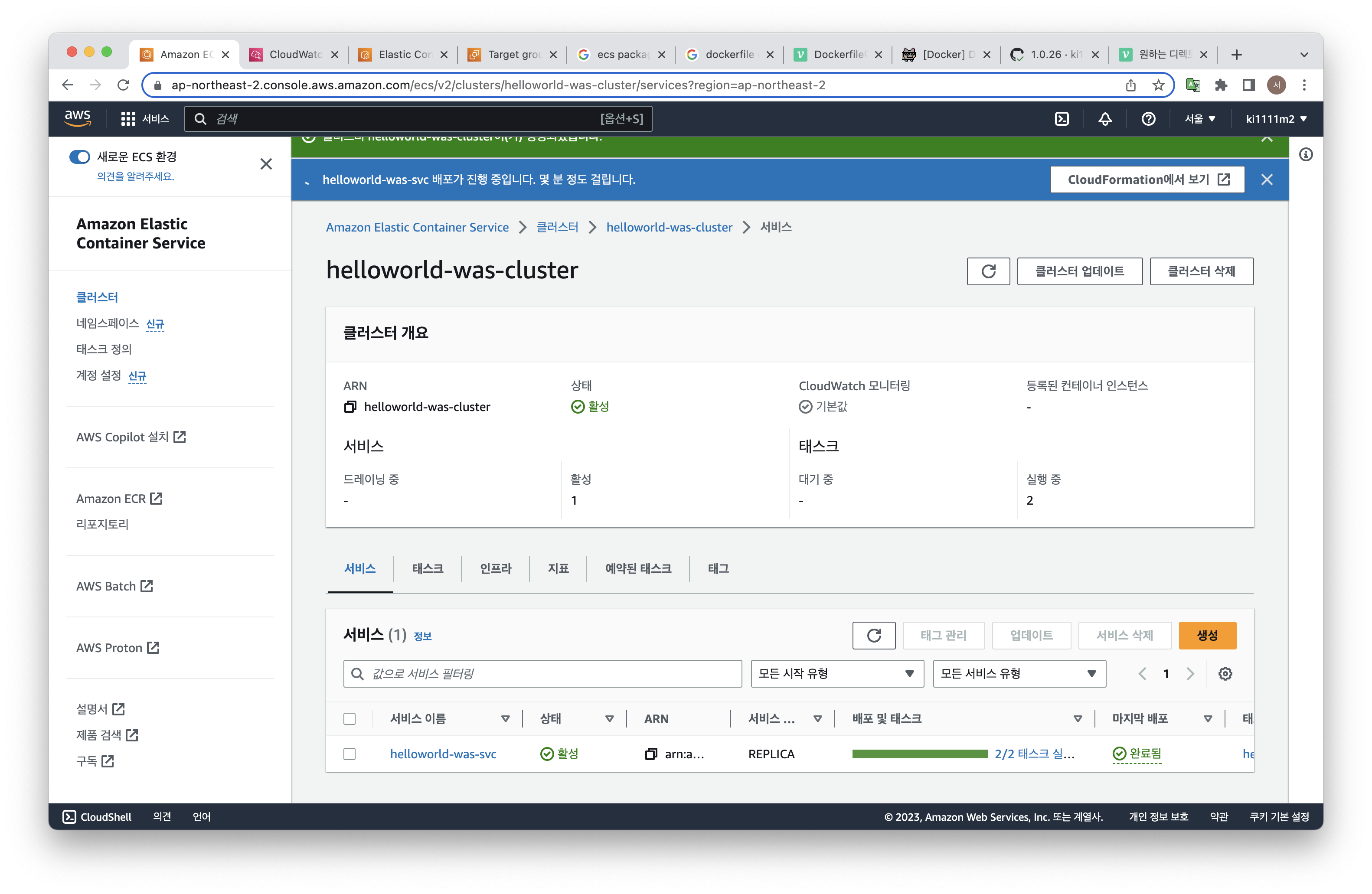Refresh the services table list
Image resolution: width=1372 pixels, height=894 pixels.
coord(873,635)
